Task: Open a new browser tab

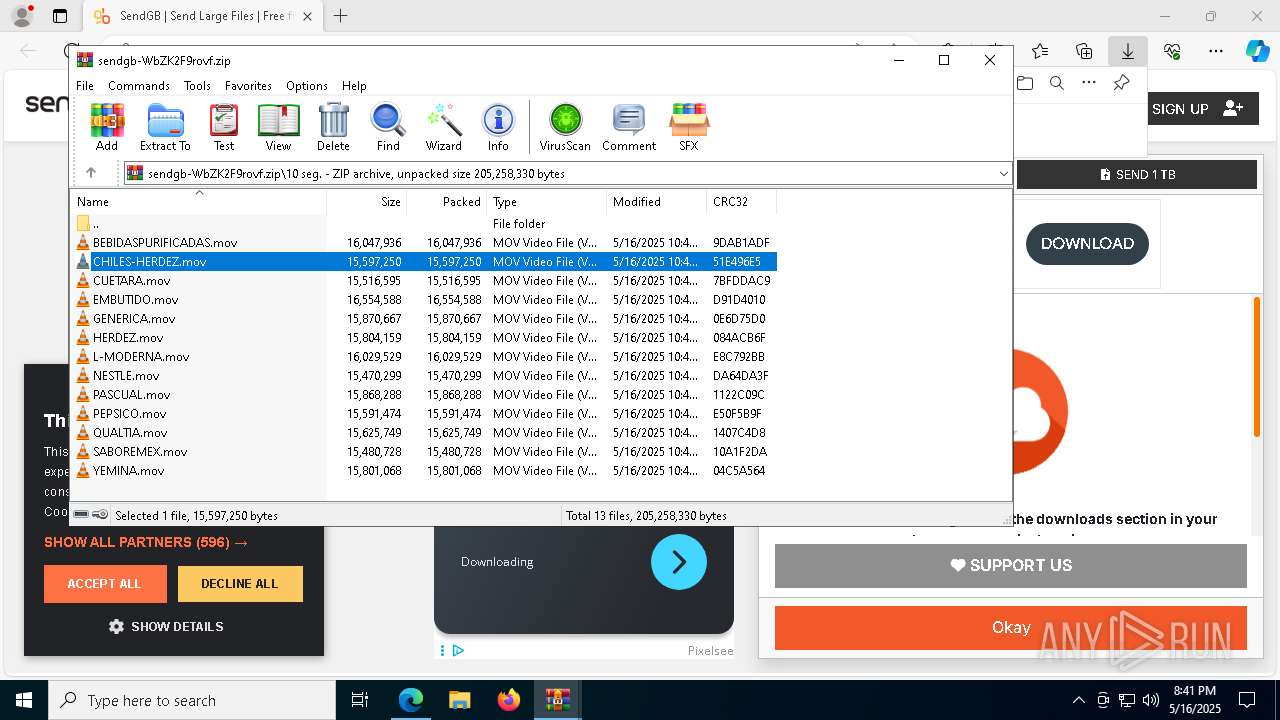Action: (x=341, y=16)
